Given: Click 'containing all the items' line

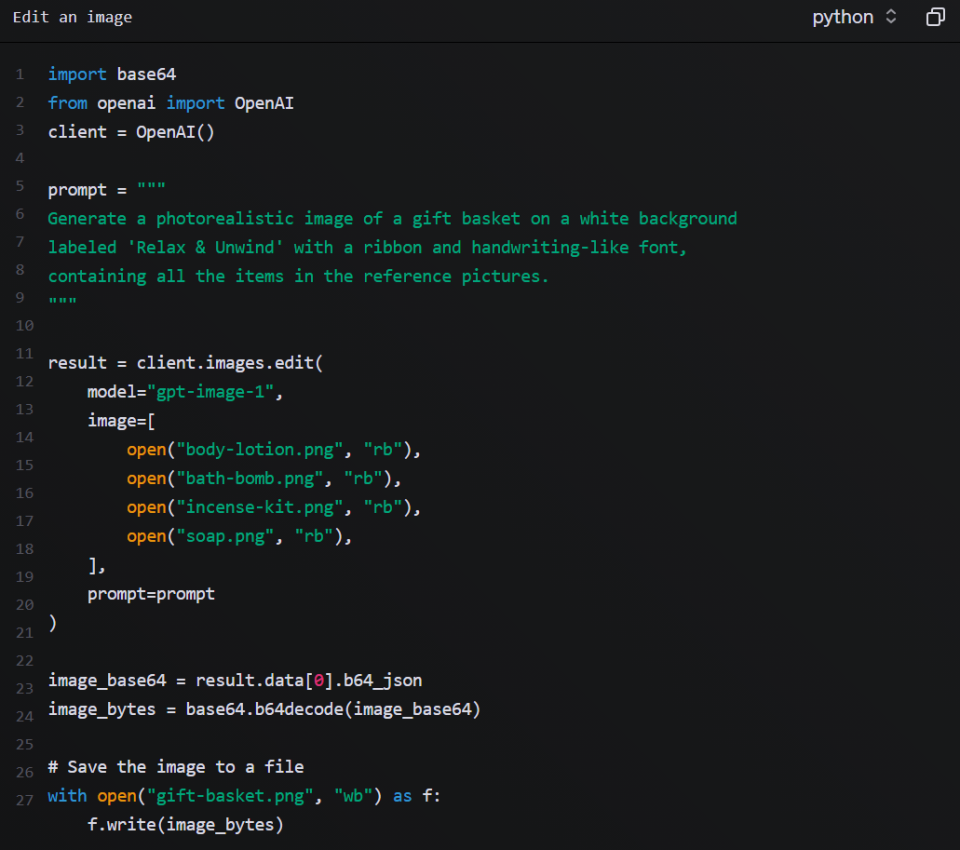Looking at the screenshot, I should 298,276.
